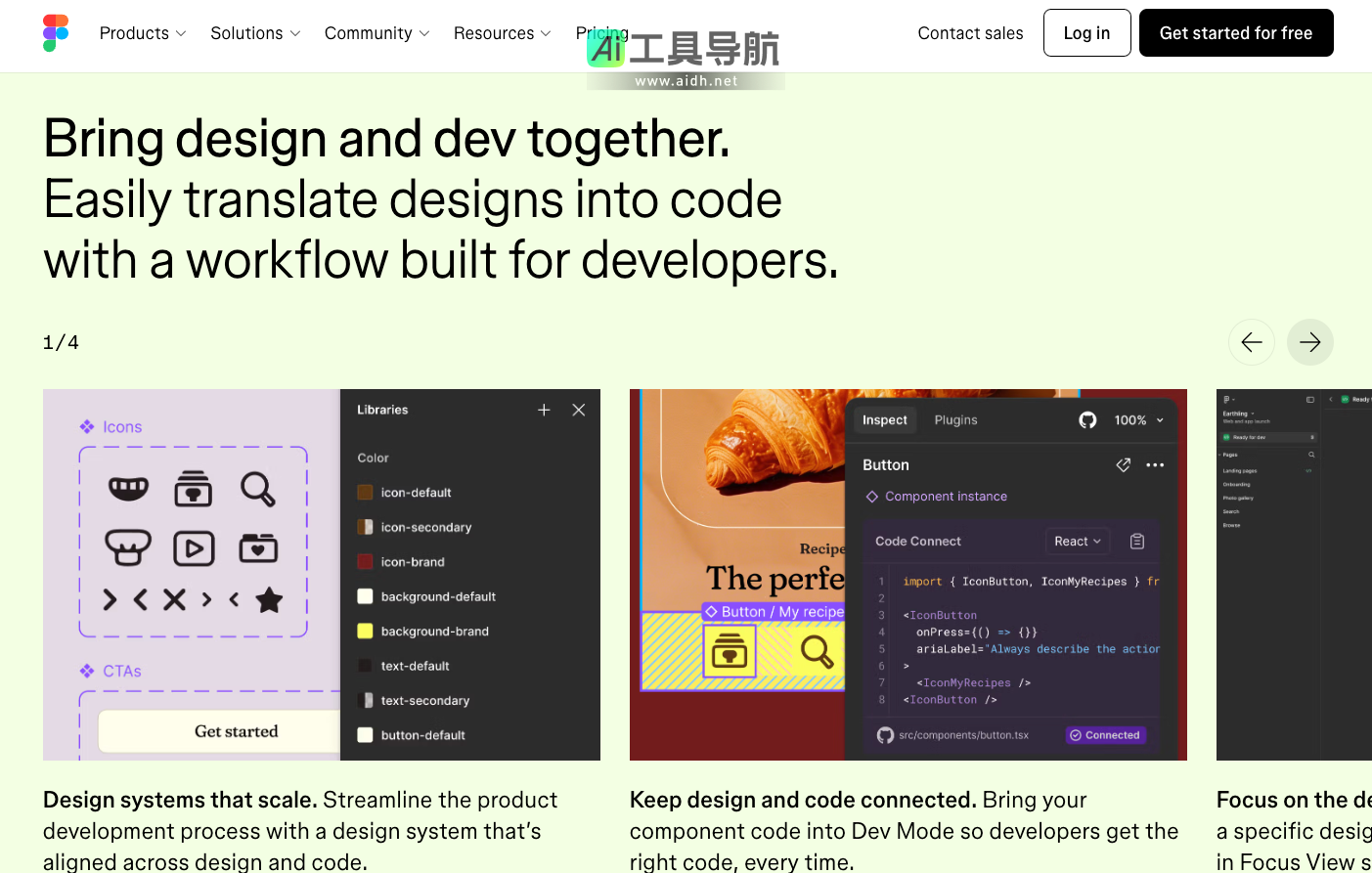Switch to the Plugins tab
The height and width of the screenshot is (873, 1372).
click(x=955, y=420)
